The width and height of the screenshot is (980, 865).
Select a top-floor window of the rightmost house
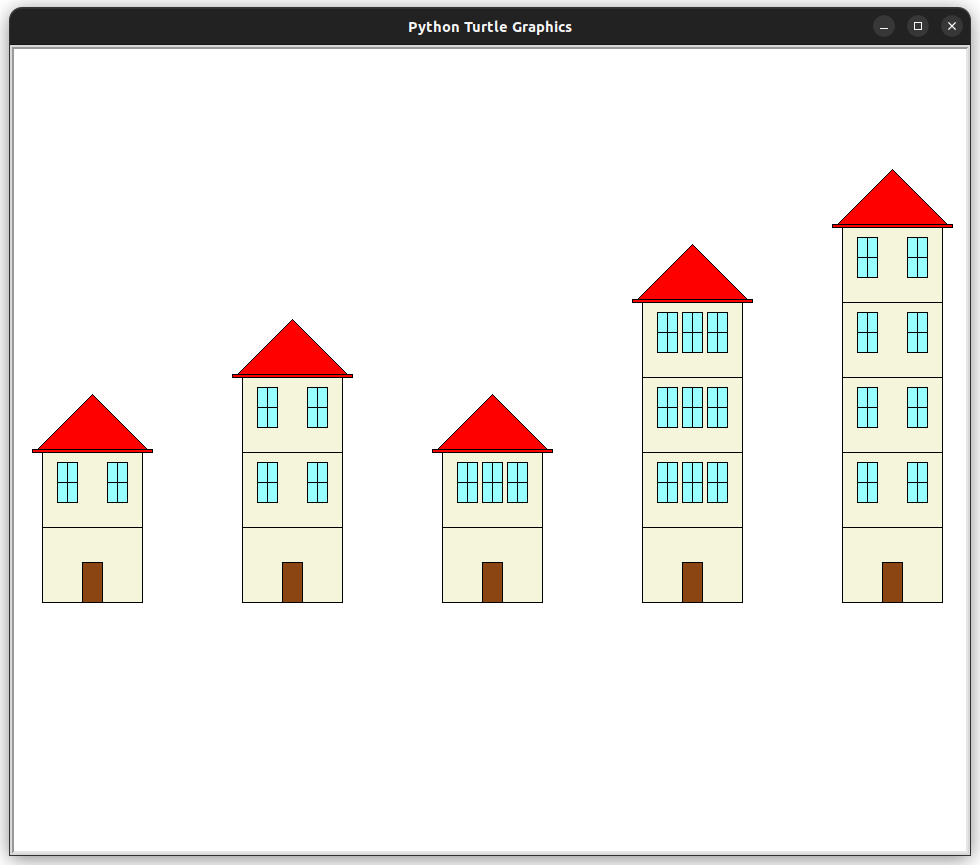coord(866,258)
